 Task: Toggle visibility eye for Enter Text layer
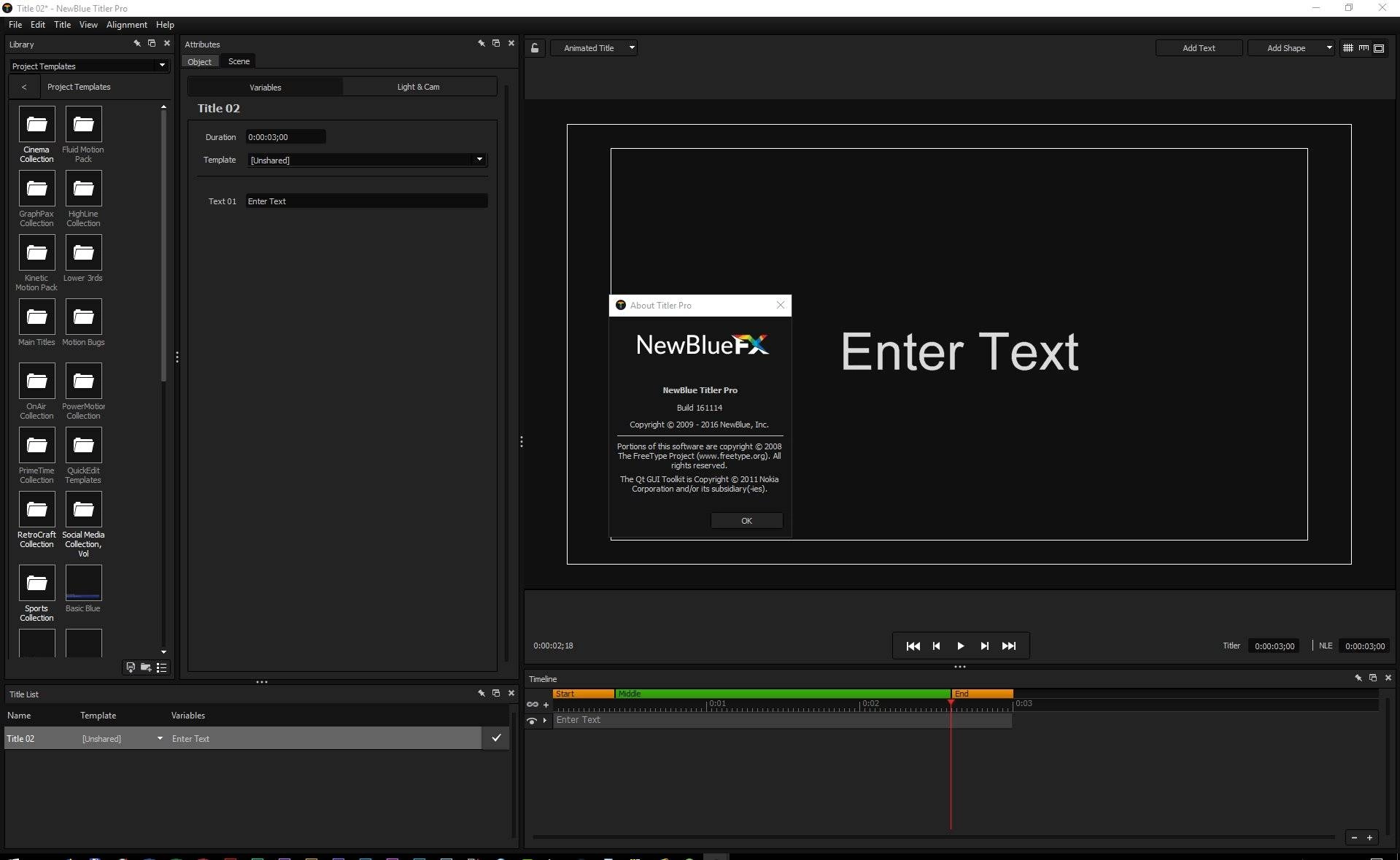click(x=532, y=721)
